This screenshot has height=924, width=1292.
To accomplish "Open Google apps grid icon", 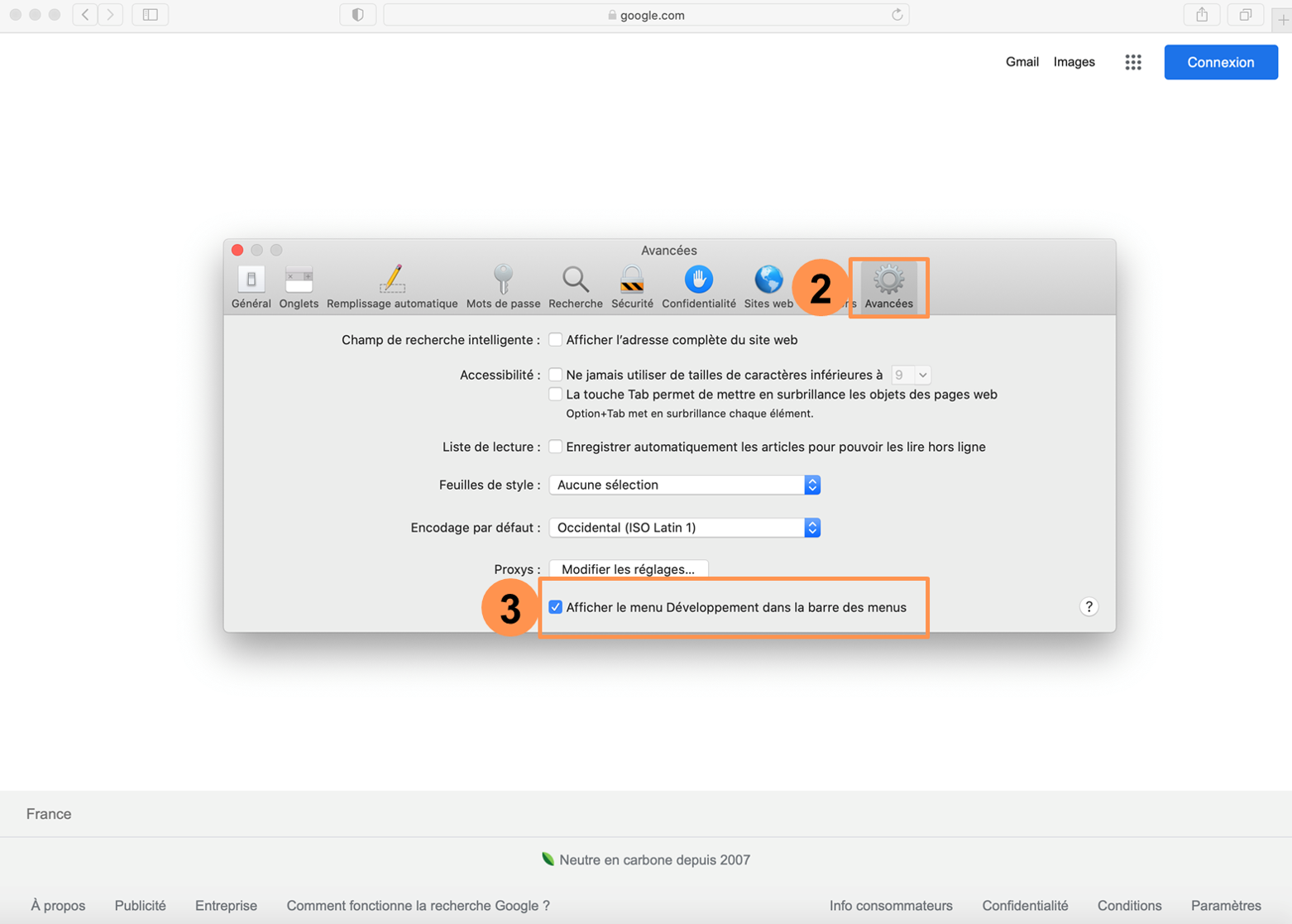I will click(x=1133, y=62).
